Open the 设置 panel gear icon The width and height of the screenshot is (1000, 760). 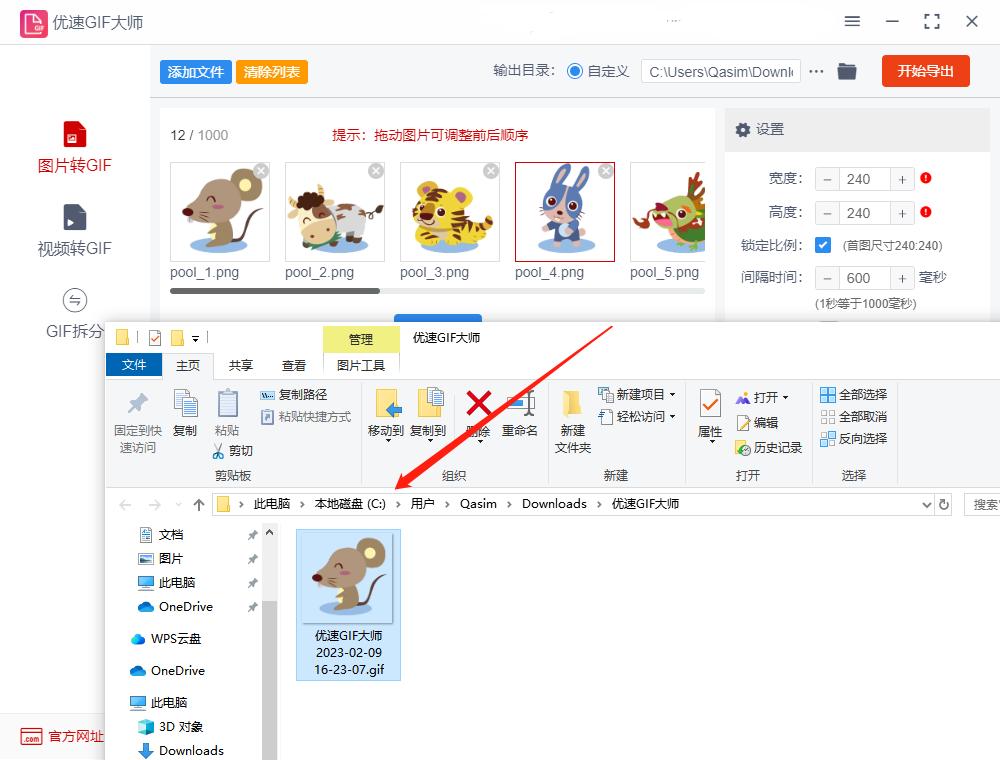[x=742, y=130]
